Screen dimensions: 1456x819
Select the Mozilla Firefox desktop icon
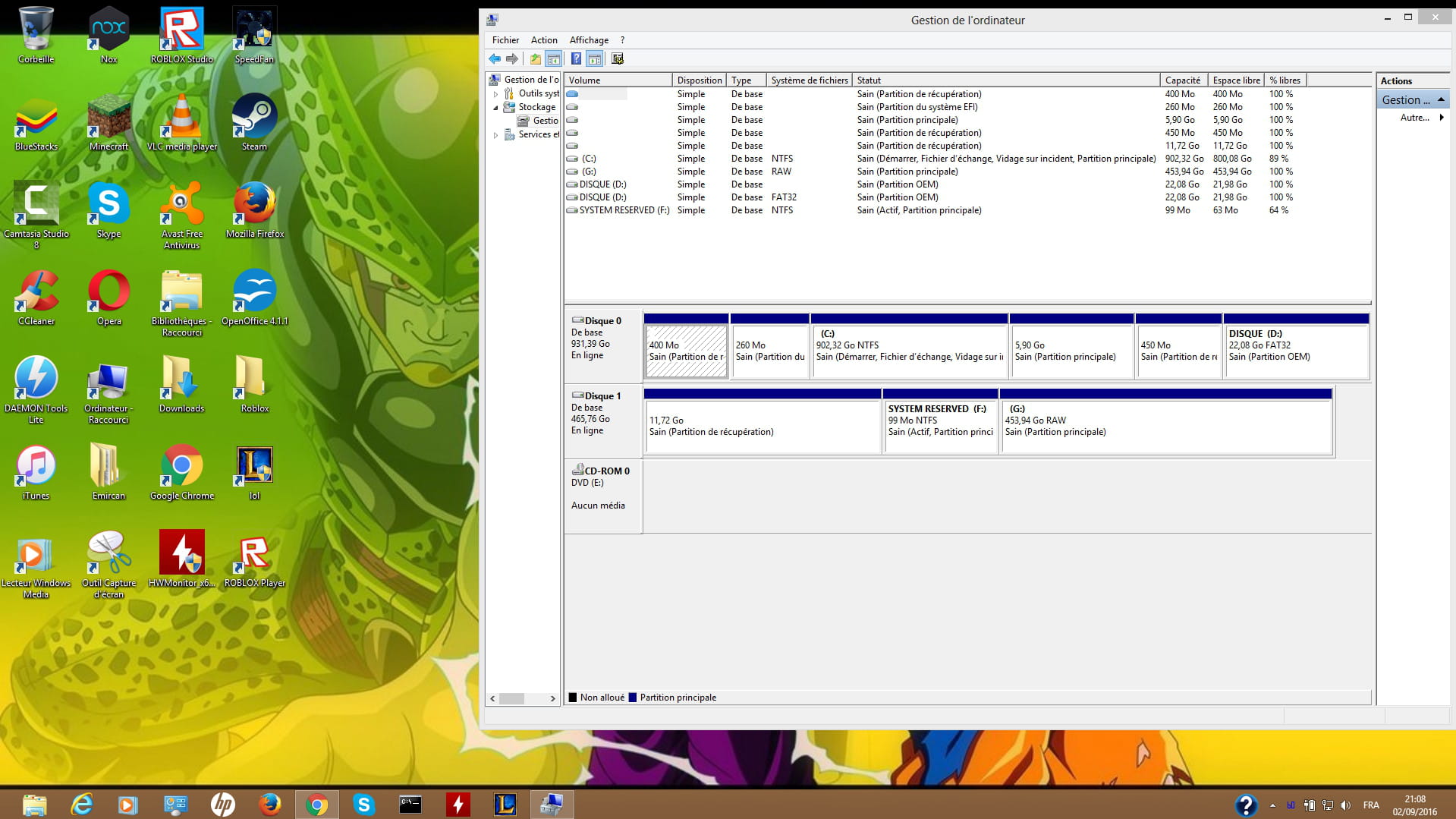(254, 210)
